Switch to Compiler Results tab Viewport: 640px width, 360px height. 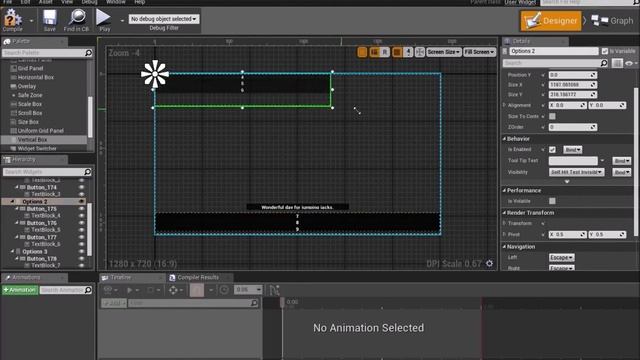click(199, 278)
